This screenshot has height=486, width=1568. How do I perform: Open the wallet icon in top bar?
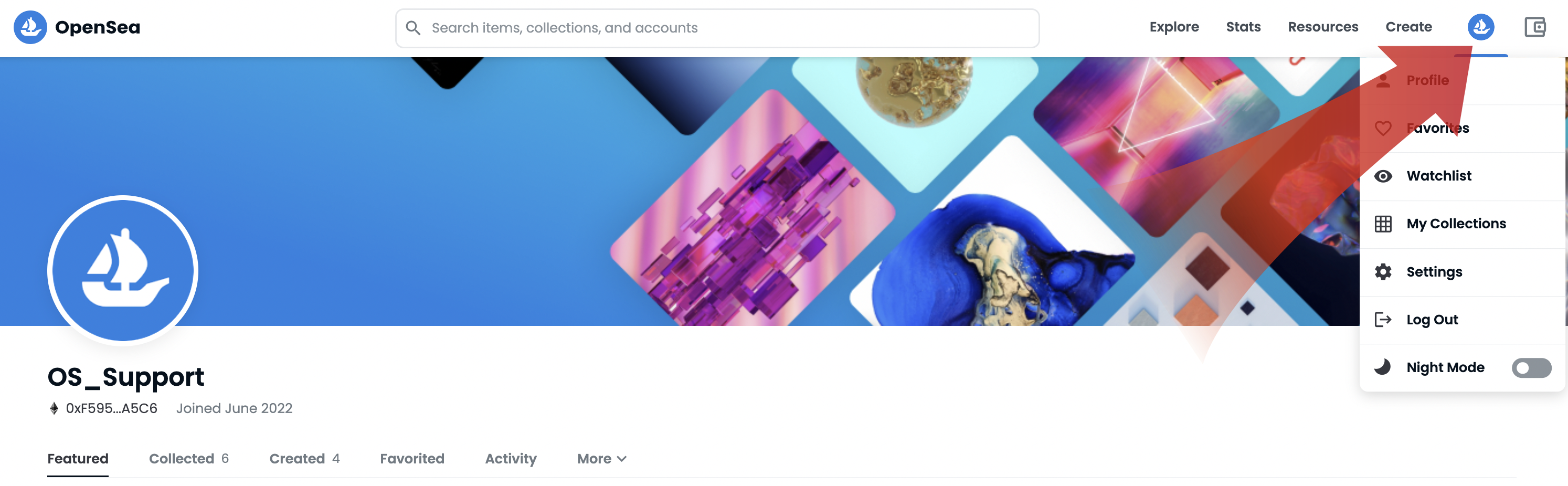point(1534,27)
